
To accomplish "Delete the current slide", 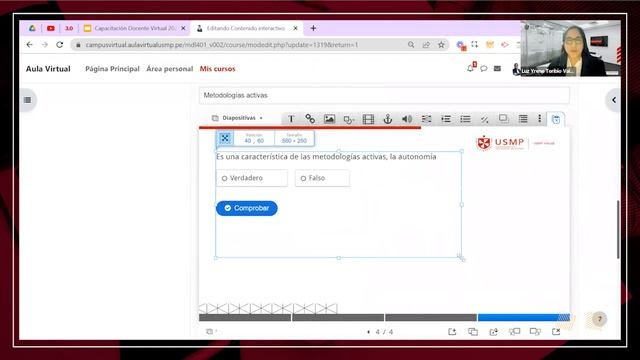I will click(x=556, y=332).
